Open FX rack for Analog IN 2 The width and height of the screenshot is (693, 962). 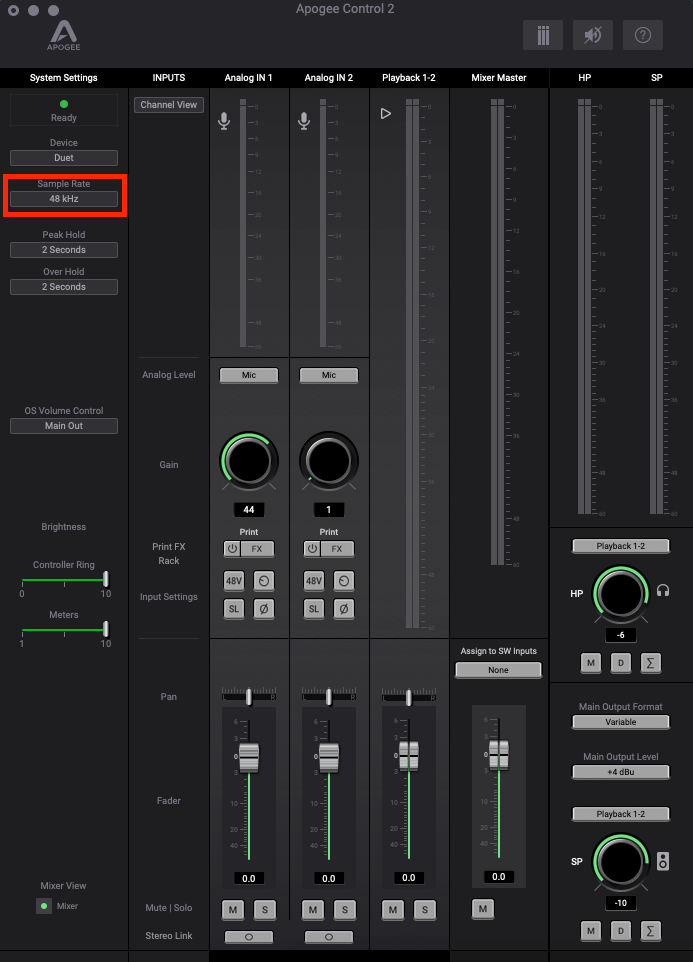[337, 548]
